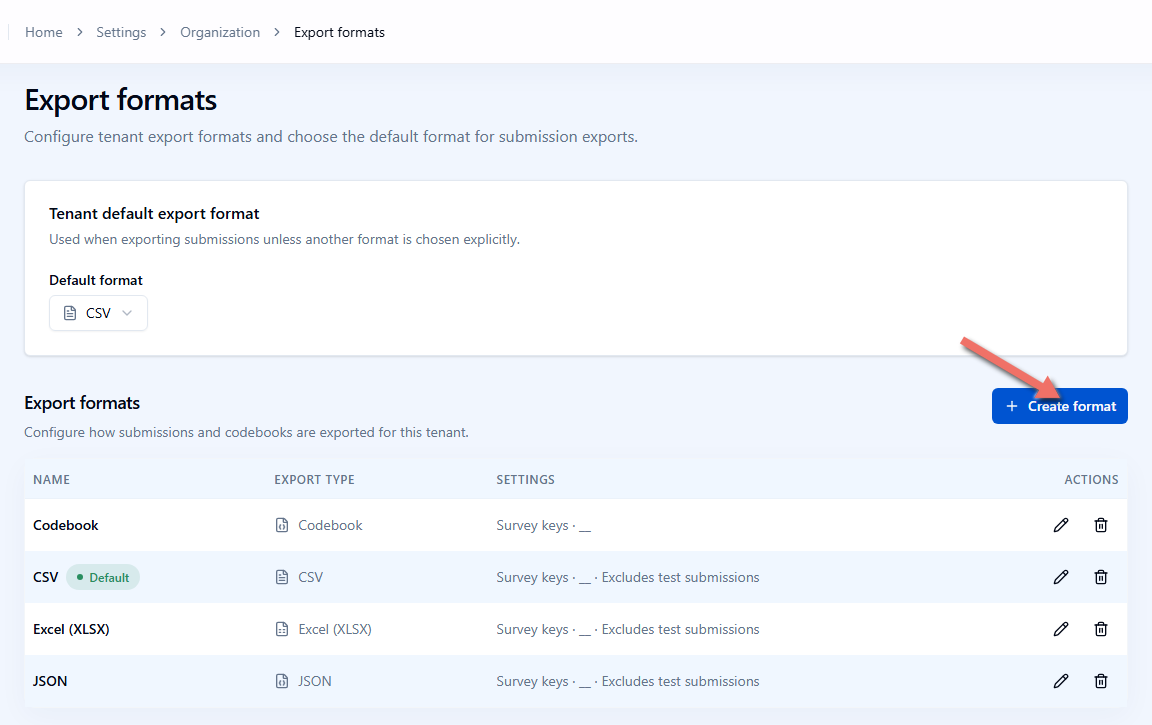Edit the Codebook export format
Screen dimensions: 1152x725
(1061, 525)
